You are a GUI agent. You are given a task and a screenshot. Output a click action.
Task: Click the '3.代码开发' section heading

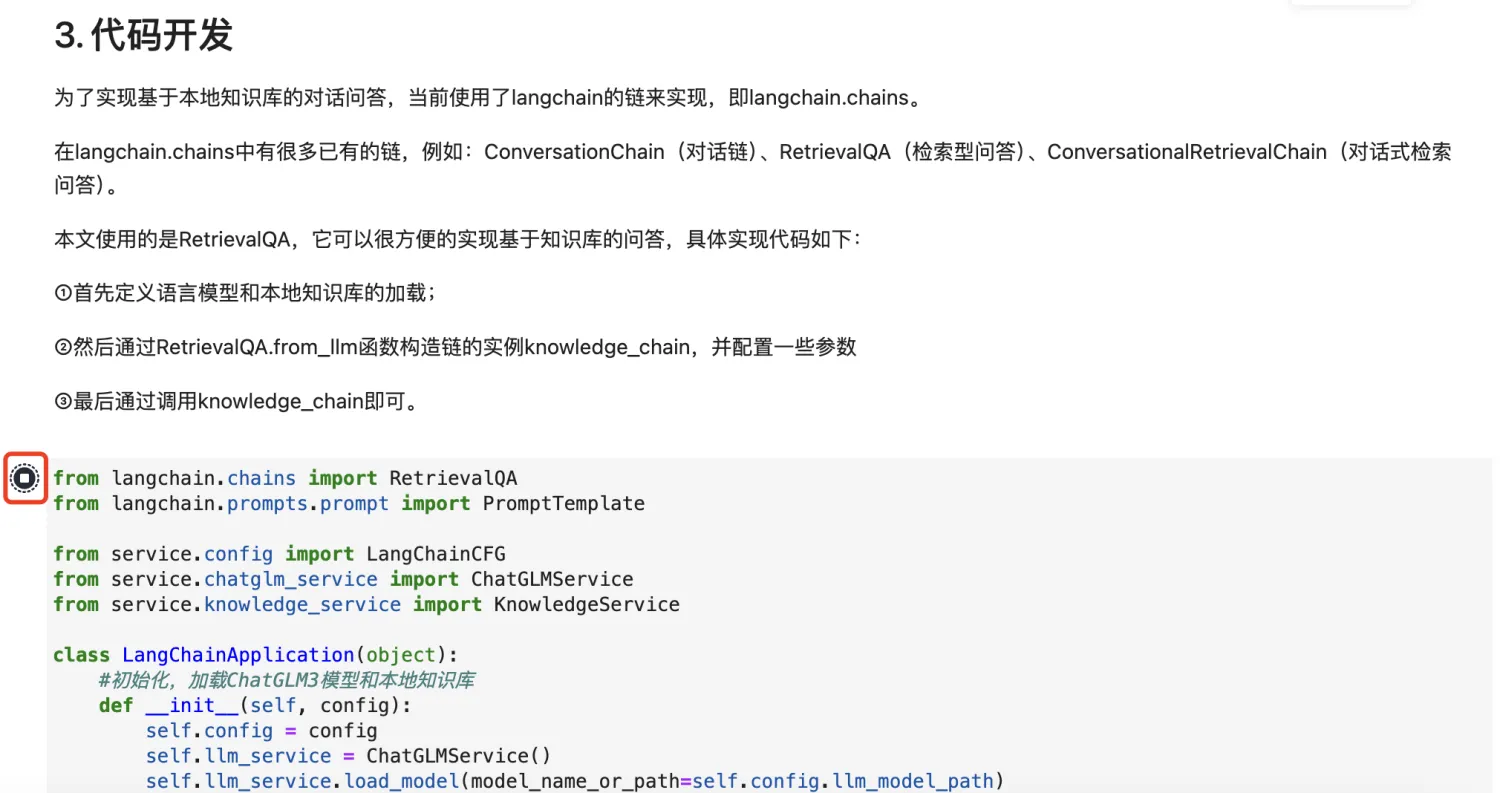coord(144,35)
